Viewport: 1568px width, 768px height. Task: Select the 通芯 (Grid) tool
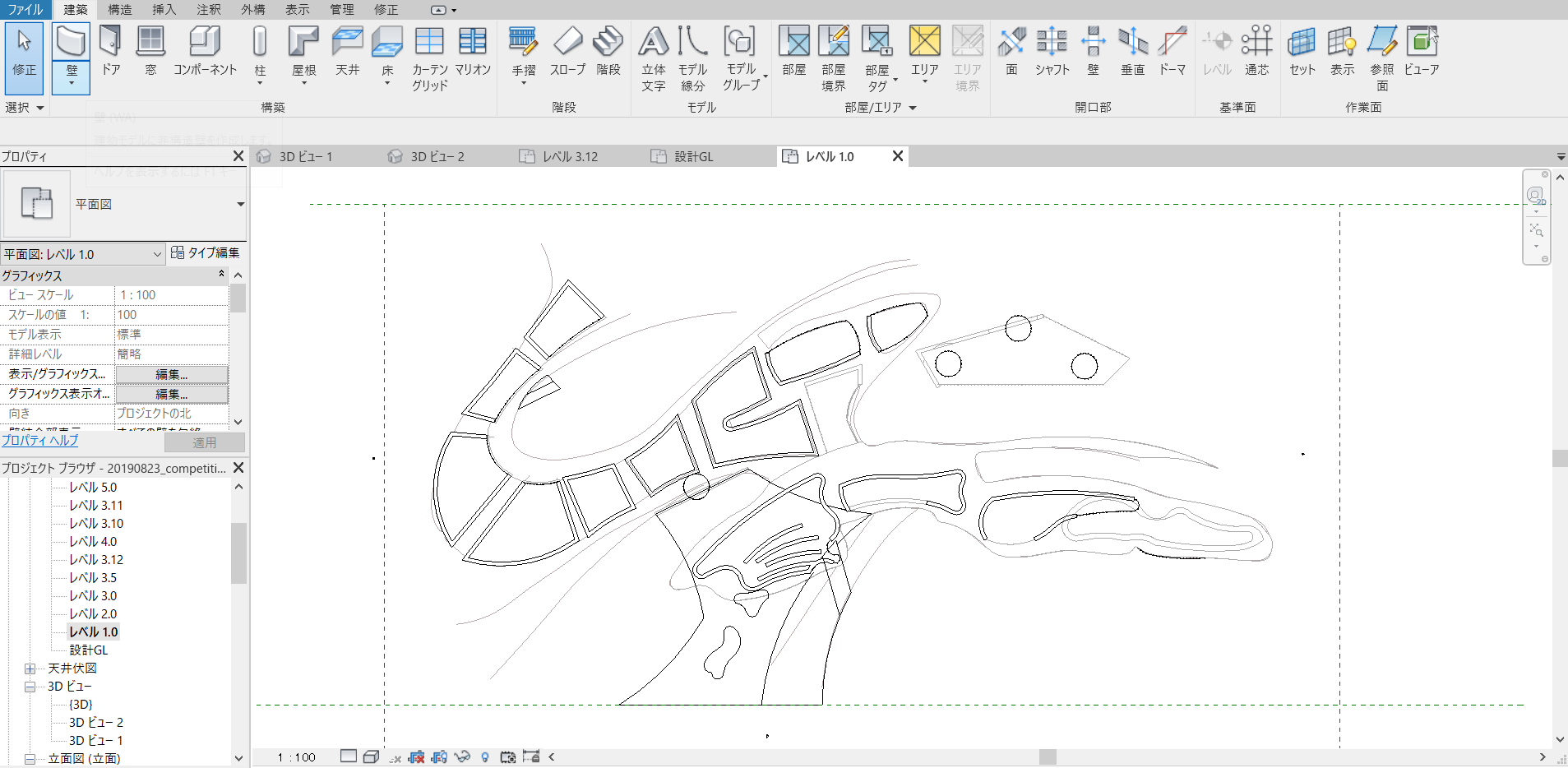tap(1257, 51)
